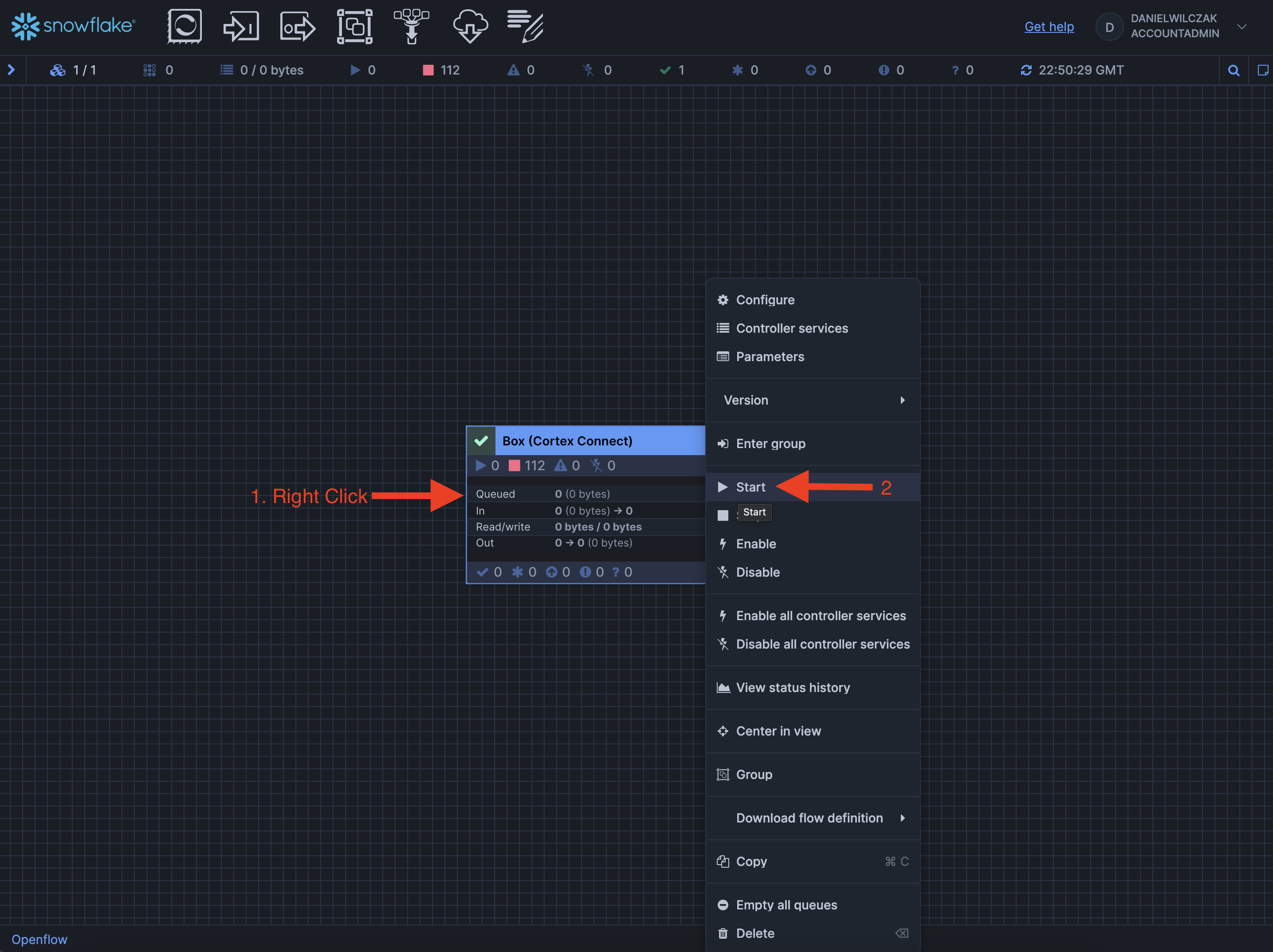Click the Output Port toolbar icon
The width and height of the screenshot is (1273, 952).
point(297,27)
